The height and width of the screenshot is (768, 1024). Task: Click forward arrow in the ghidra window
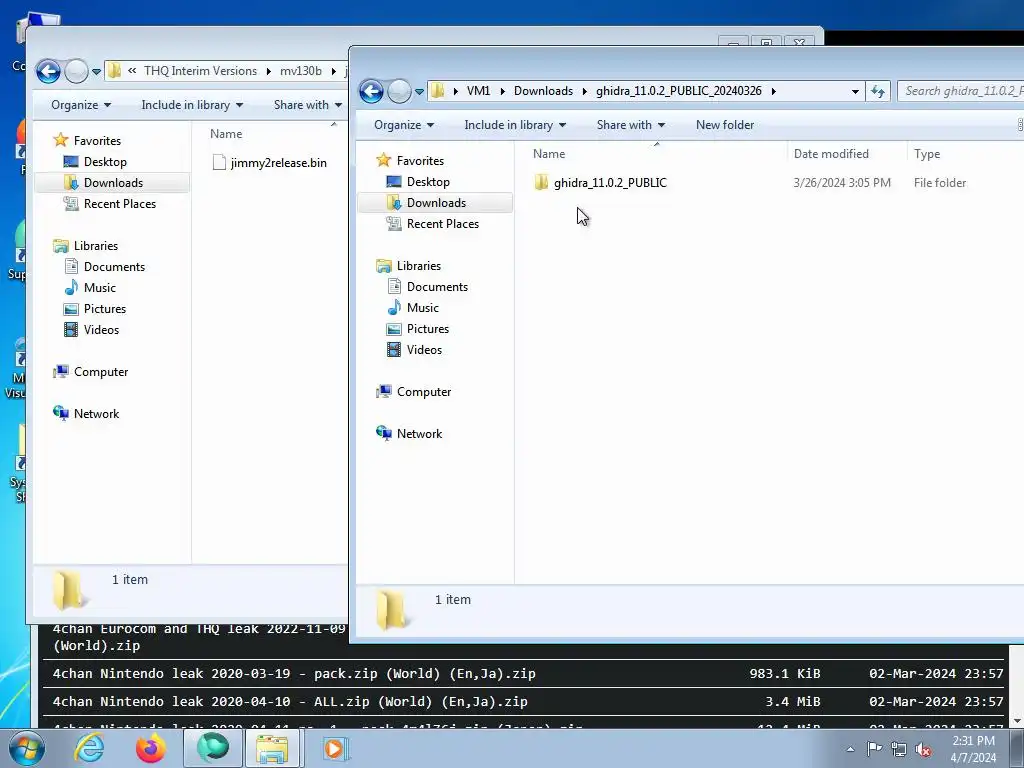399,91
